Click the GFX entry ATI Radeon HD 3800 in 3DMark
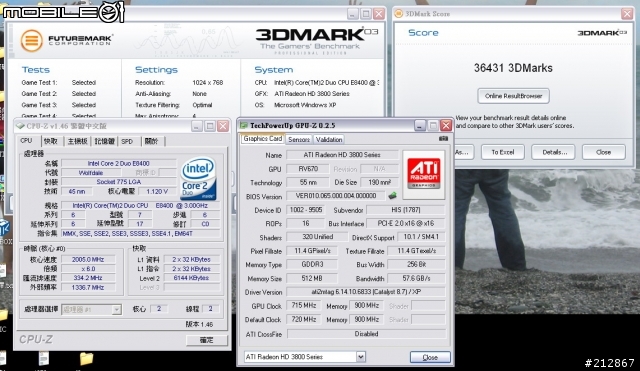 (x=312, y=94)
